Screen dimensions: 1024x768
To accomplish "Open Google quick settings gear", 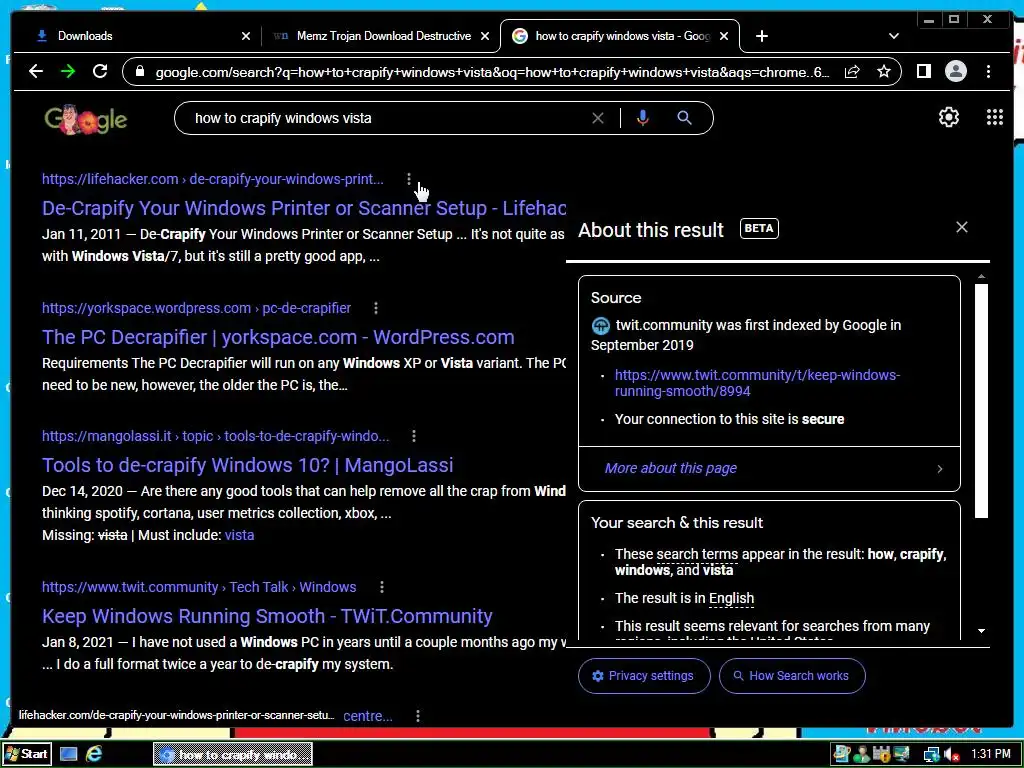I will (948, 117).
